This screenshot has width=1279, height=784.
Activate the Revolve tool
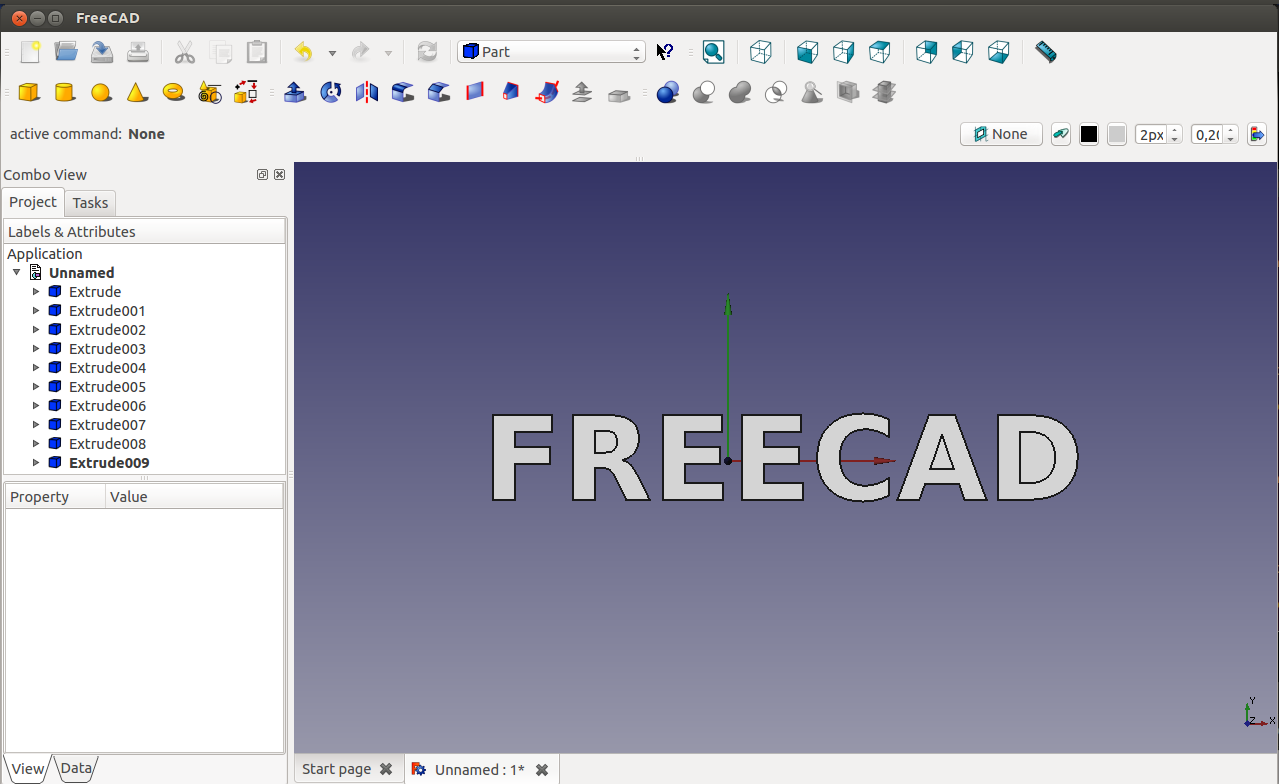point(331,93)
